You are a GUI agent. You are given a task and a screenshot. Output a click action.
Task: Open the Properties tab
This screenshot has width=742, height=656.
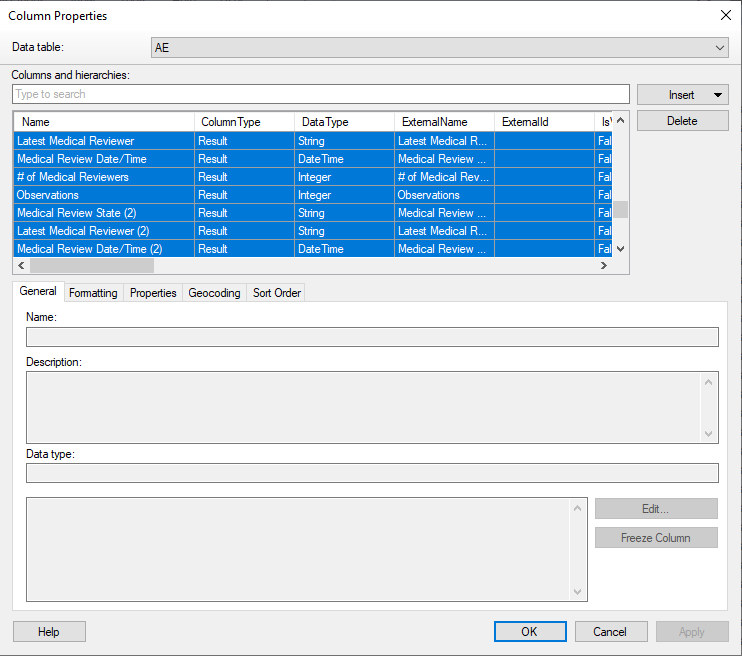click(153, 293)
